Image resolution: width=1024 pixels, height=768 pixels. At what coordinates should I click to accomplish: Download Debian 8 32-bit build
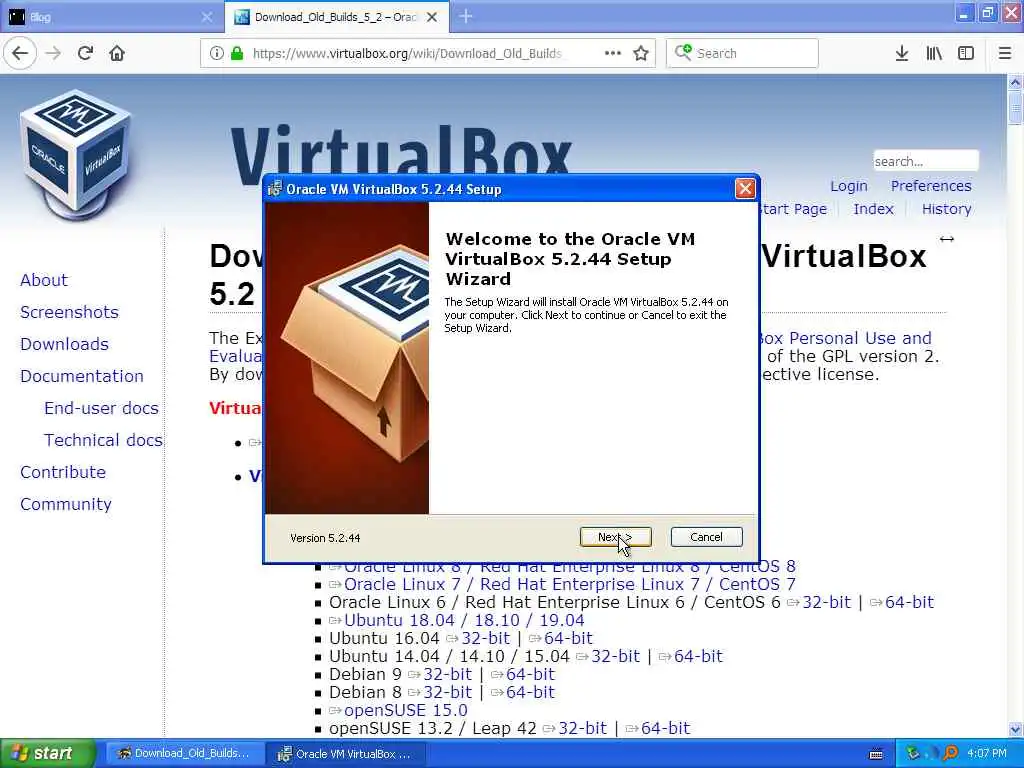[x=447, y=692]
